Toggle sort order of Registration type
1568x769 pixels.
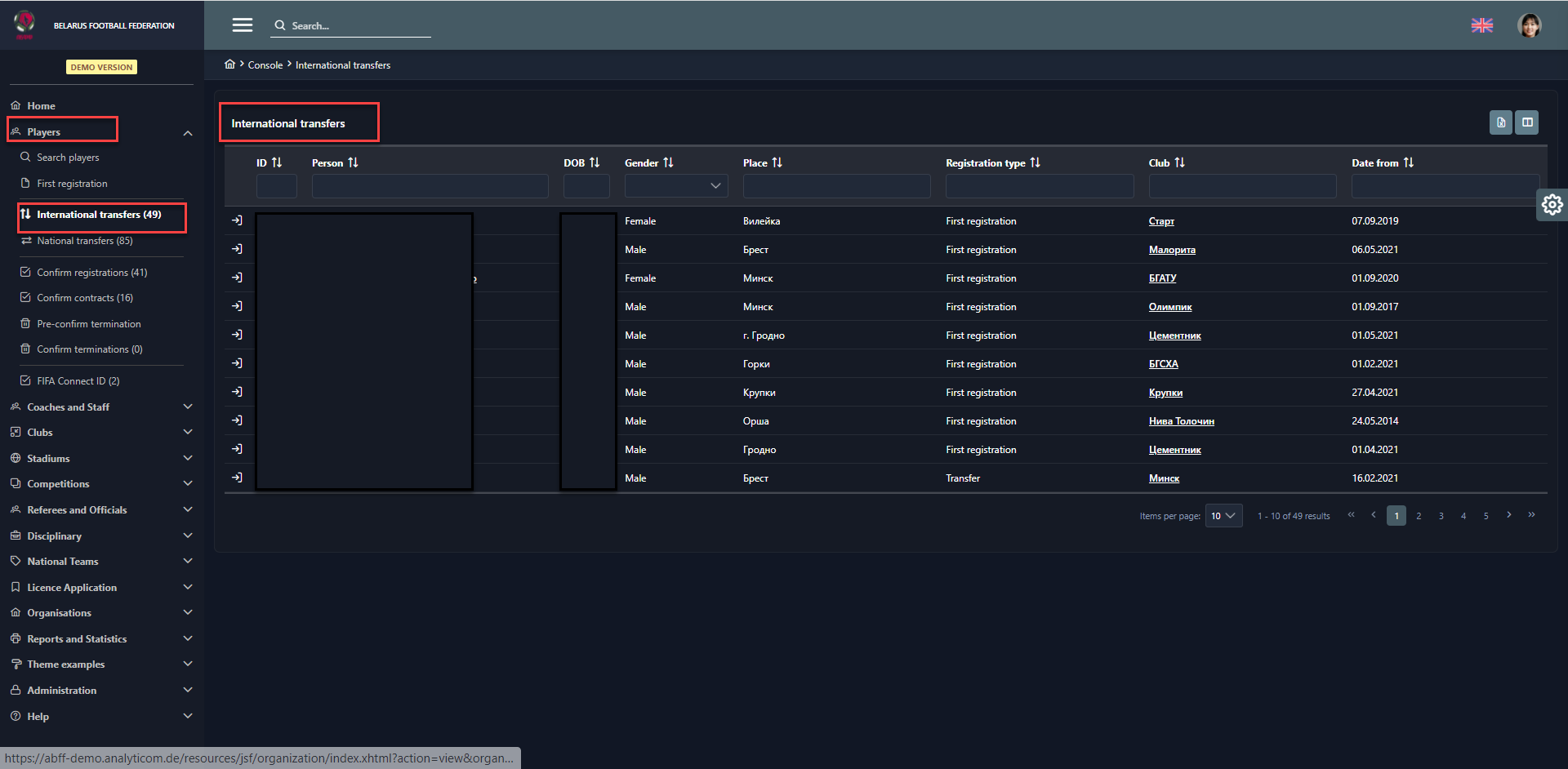[1035, 162]
